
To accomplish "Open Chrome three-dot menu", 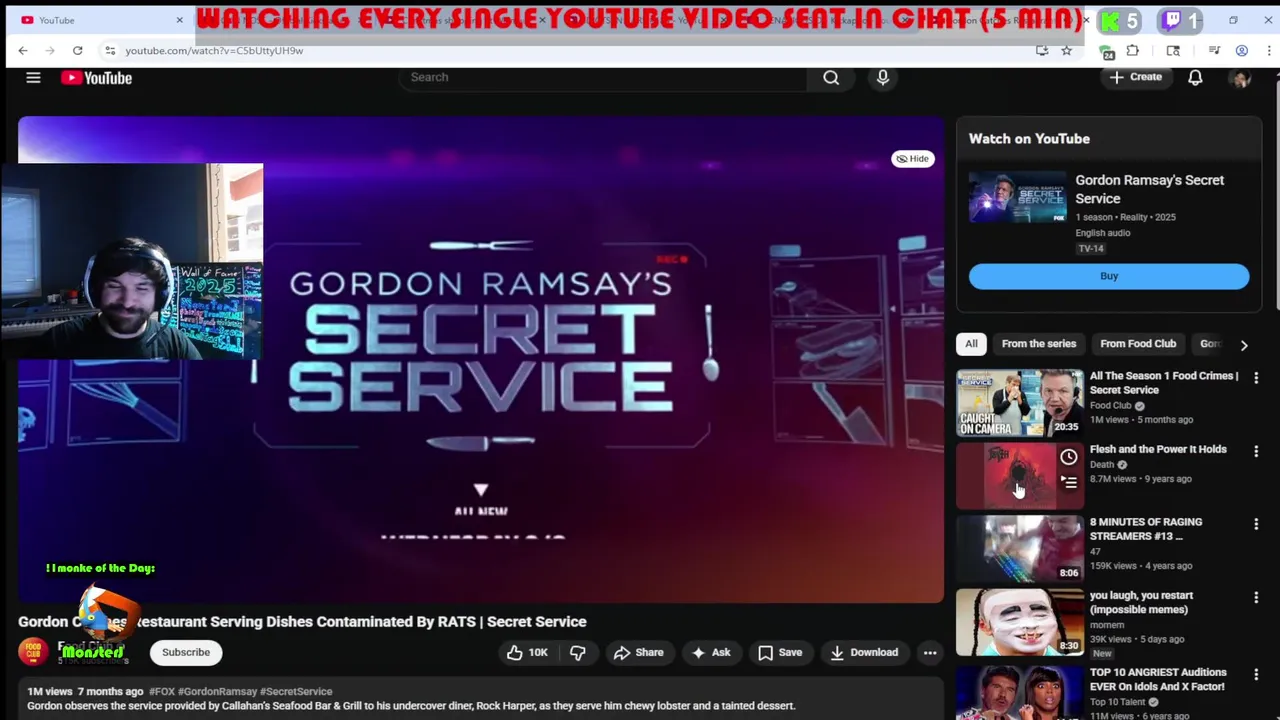I will (1268, 50).
